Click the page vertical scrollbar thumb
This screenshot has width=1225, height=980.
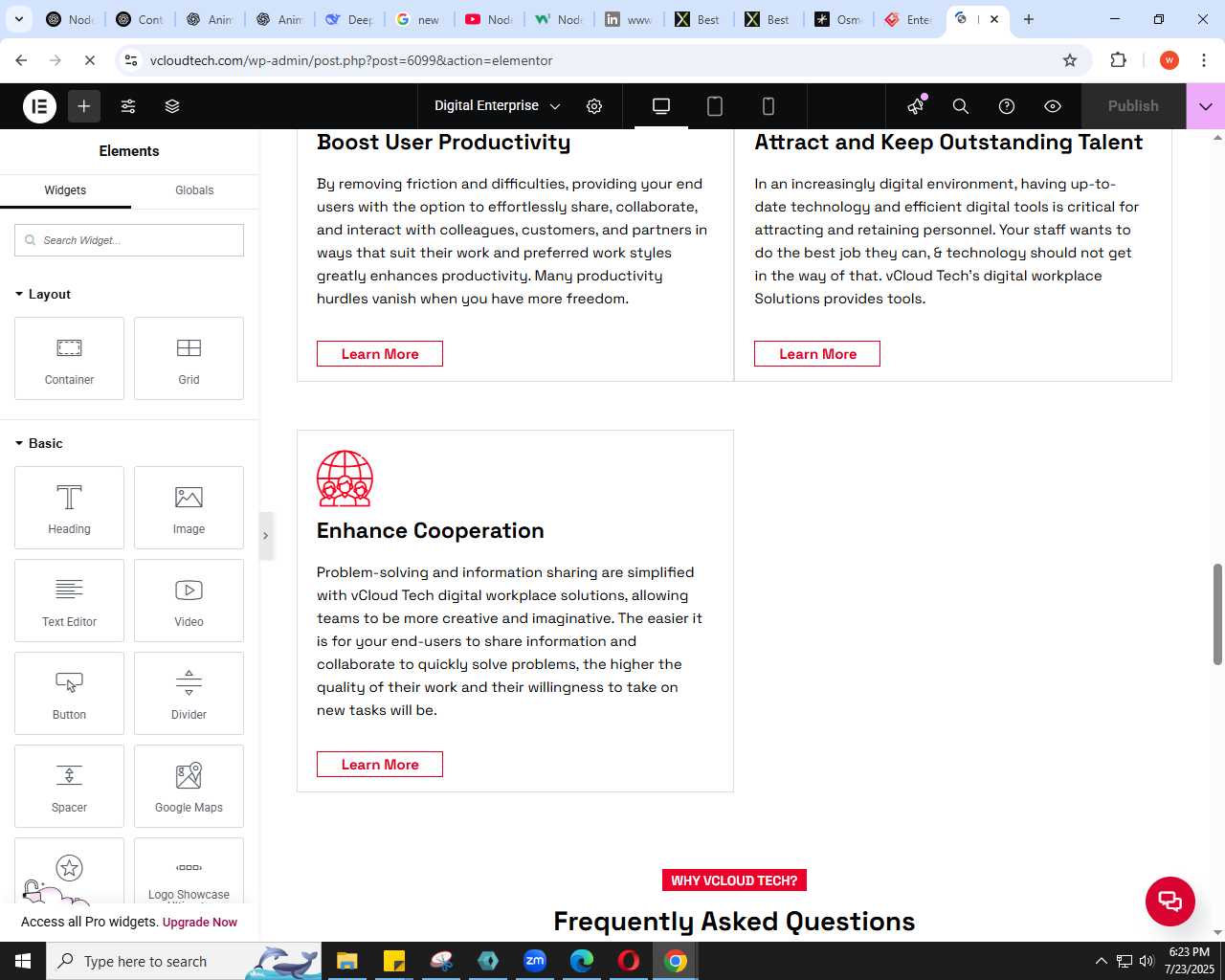(x=1217, y=614)
